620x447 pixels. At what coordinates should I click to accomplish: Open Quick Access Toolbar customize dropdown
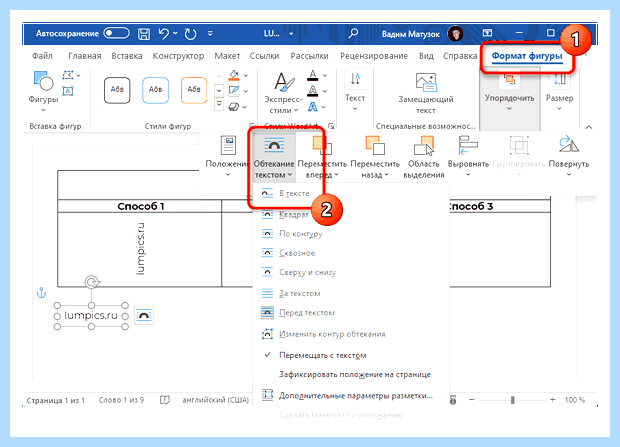(210, 34)
